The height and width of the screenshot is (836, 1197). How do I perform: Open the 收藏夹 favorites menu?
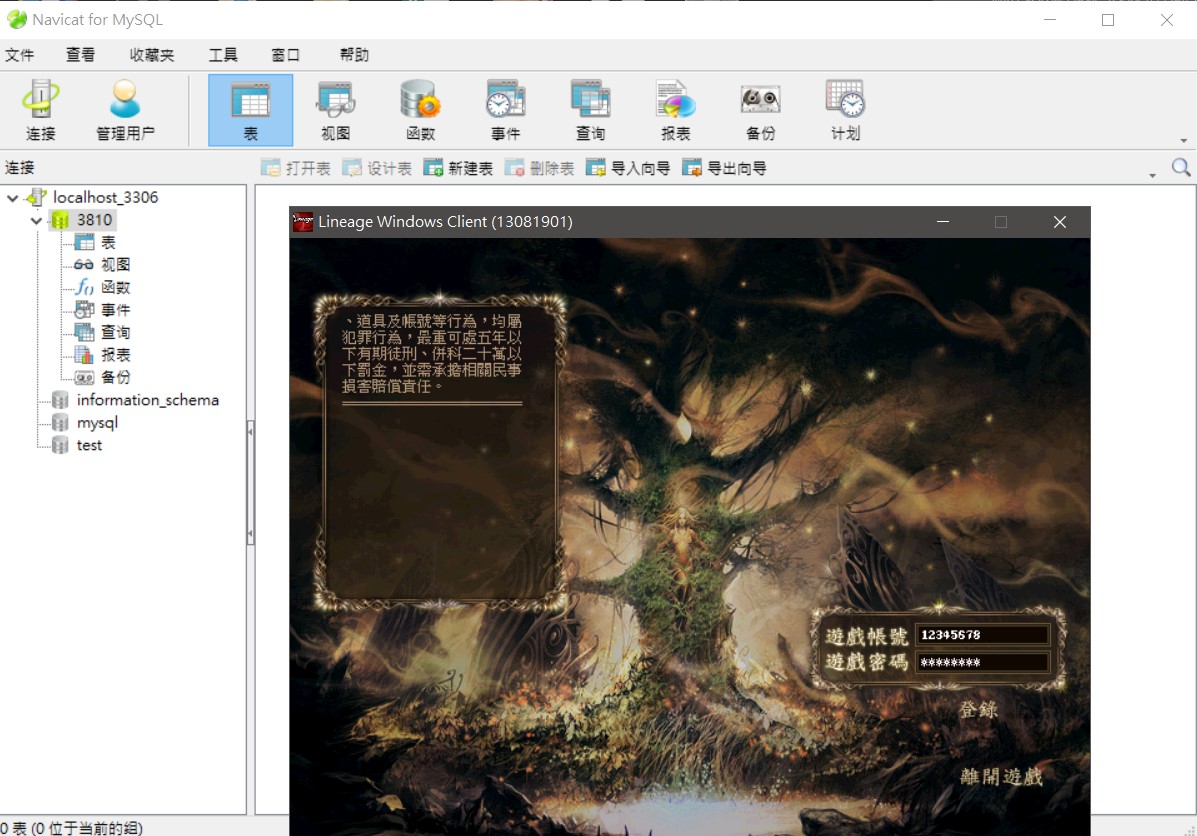click(x=152, y=55)
